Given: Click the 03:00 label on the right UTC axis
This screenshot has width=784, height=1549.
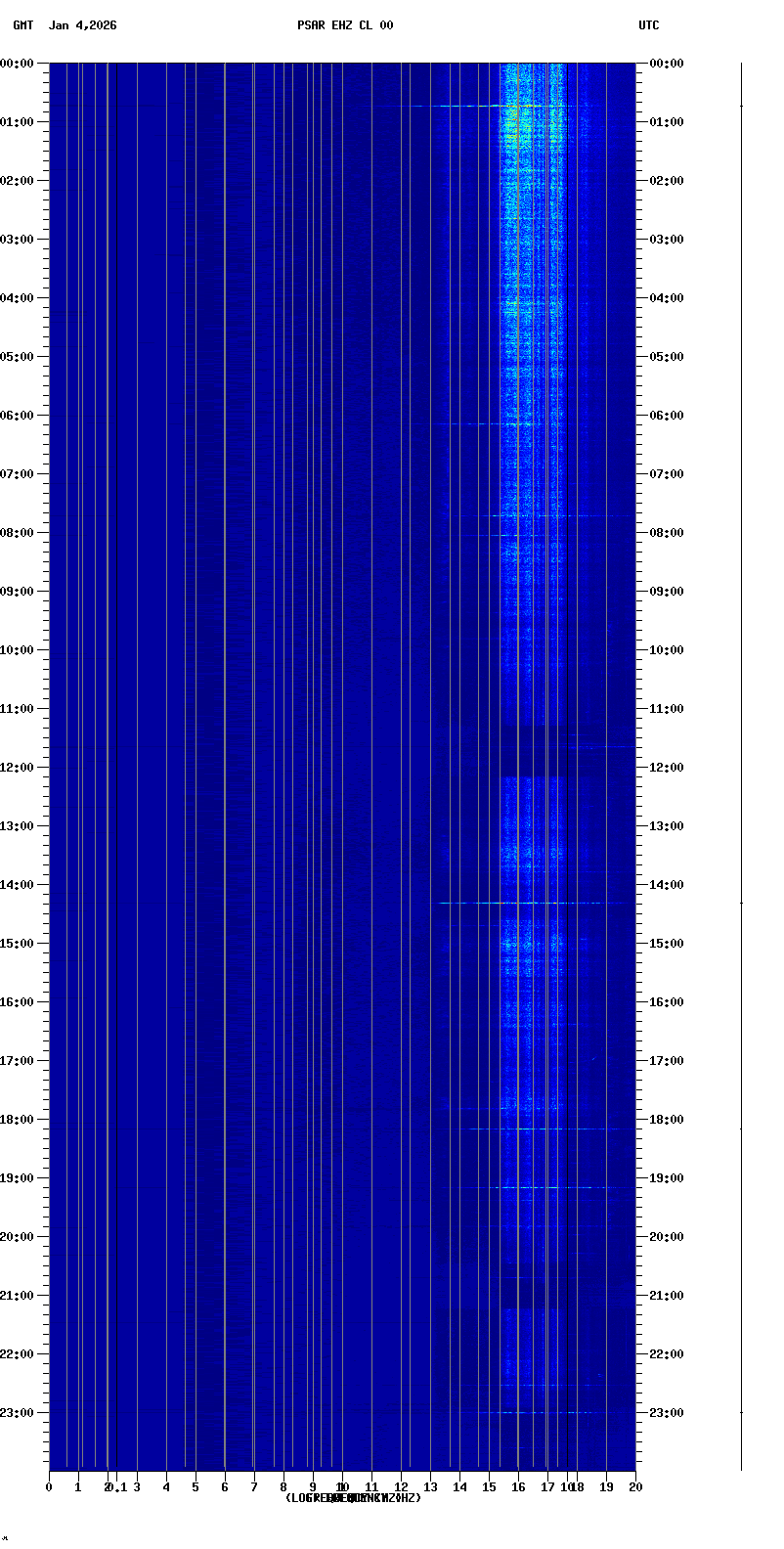Looking at the screenshot, I should point(667,240).
